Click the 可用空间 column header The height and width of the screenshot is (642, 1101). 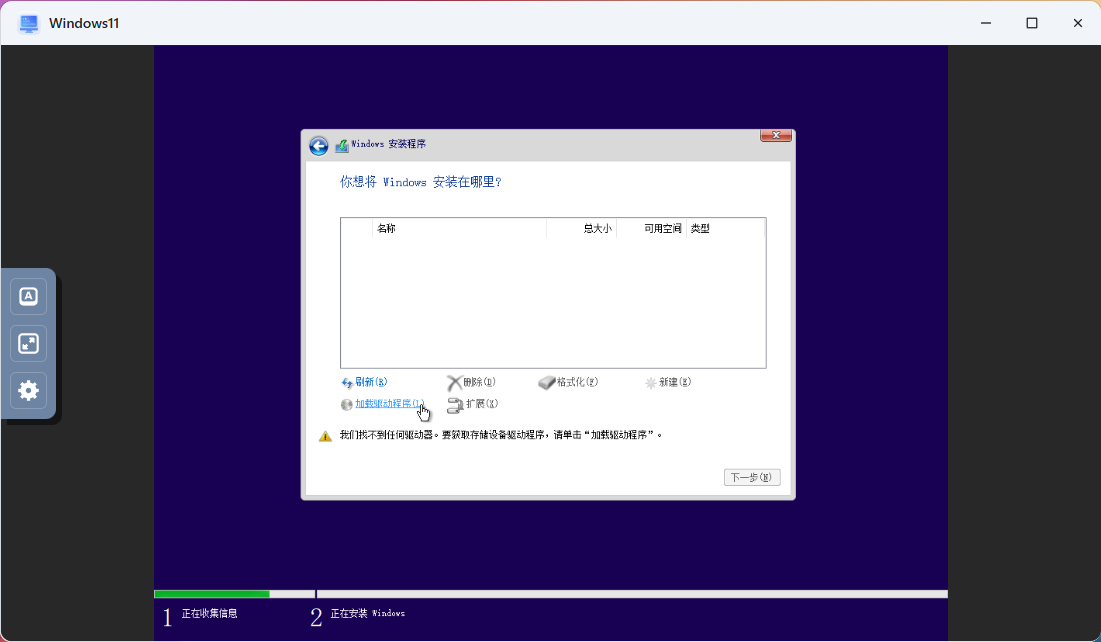(x=652, y=228)
